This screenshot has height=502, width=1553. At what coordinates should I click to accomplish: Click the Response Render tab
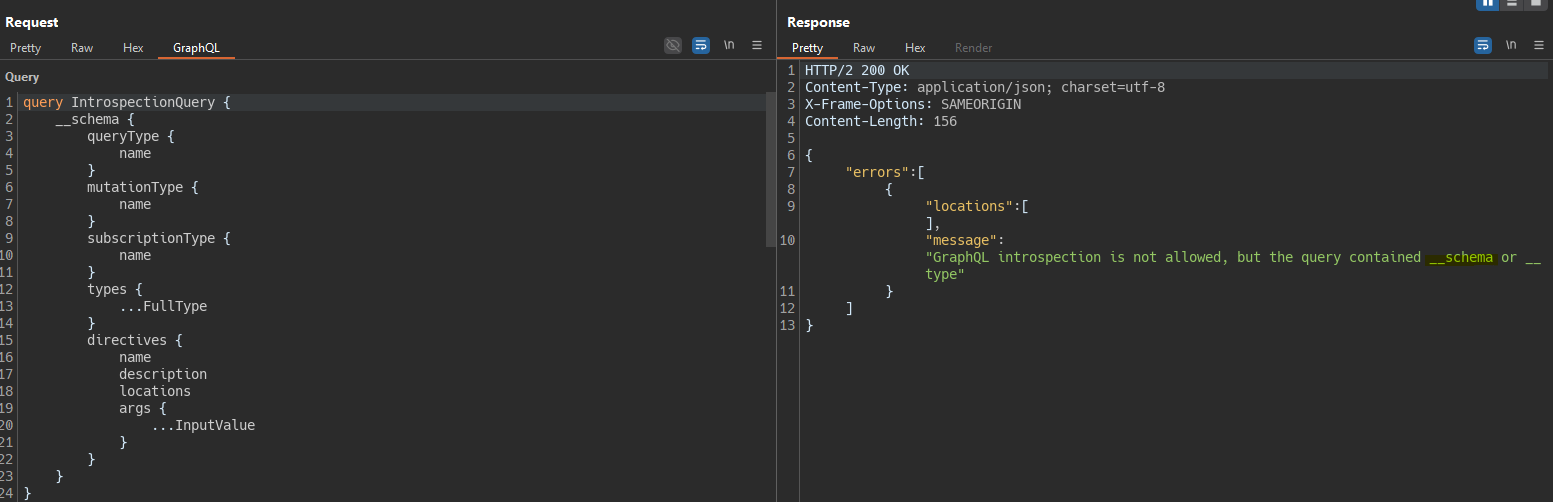coord(973,48)
